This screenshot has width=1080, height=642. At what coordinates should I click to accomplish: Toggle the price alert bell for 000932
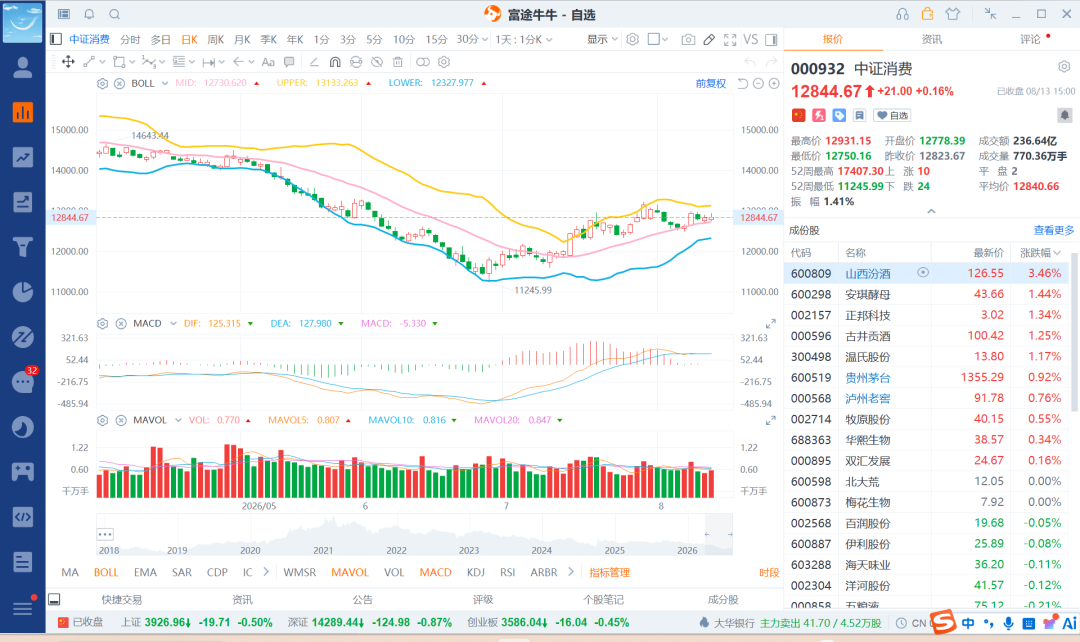pos(1064,115)
